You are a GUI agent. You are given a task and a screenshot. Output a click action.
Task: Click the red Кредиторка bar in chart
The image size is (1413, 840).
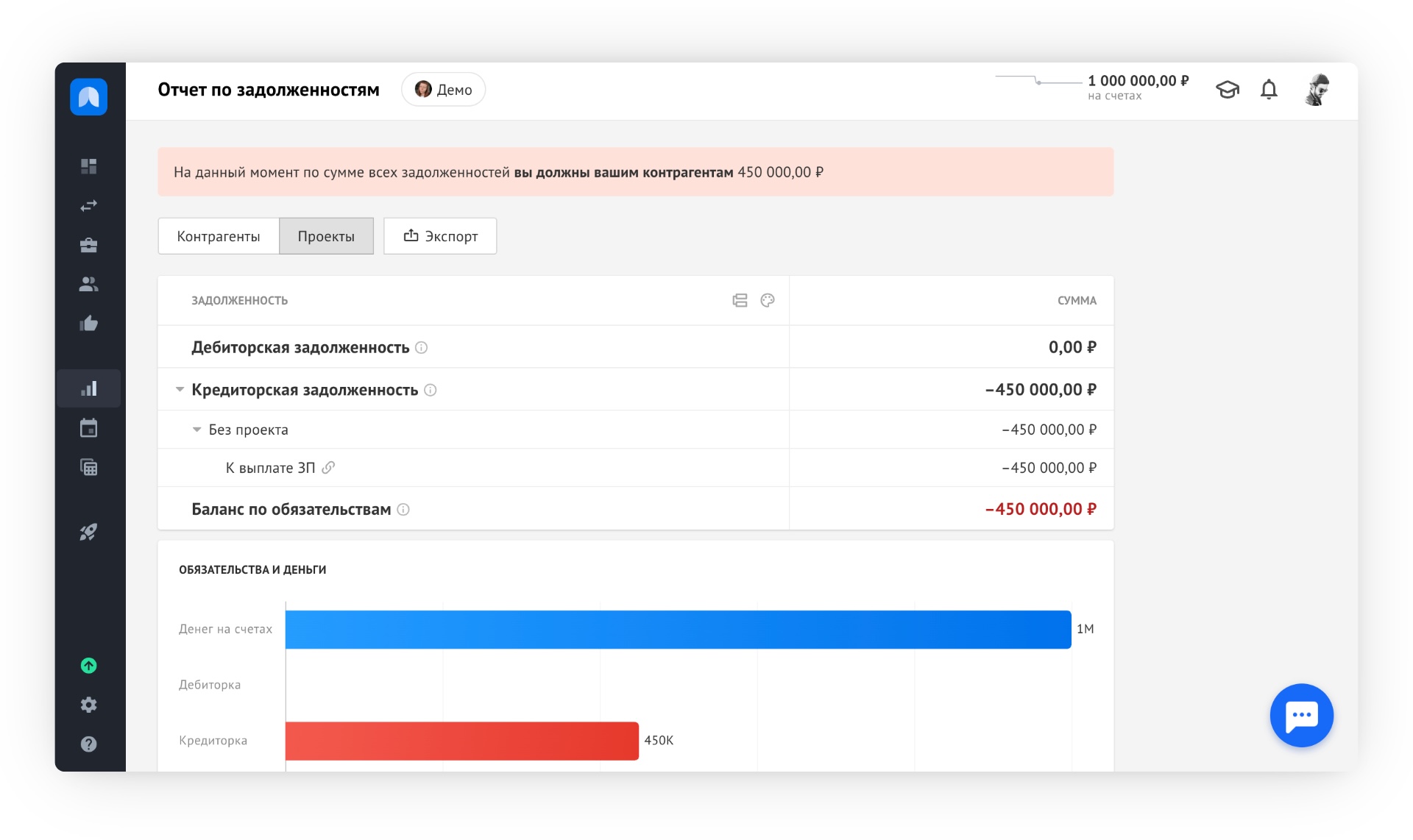tap(461, 741)
